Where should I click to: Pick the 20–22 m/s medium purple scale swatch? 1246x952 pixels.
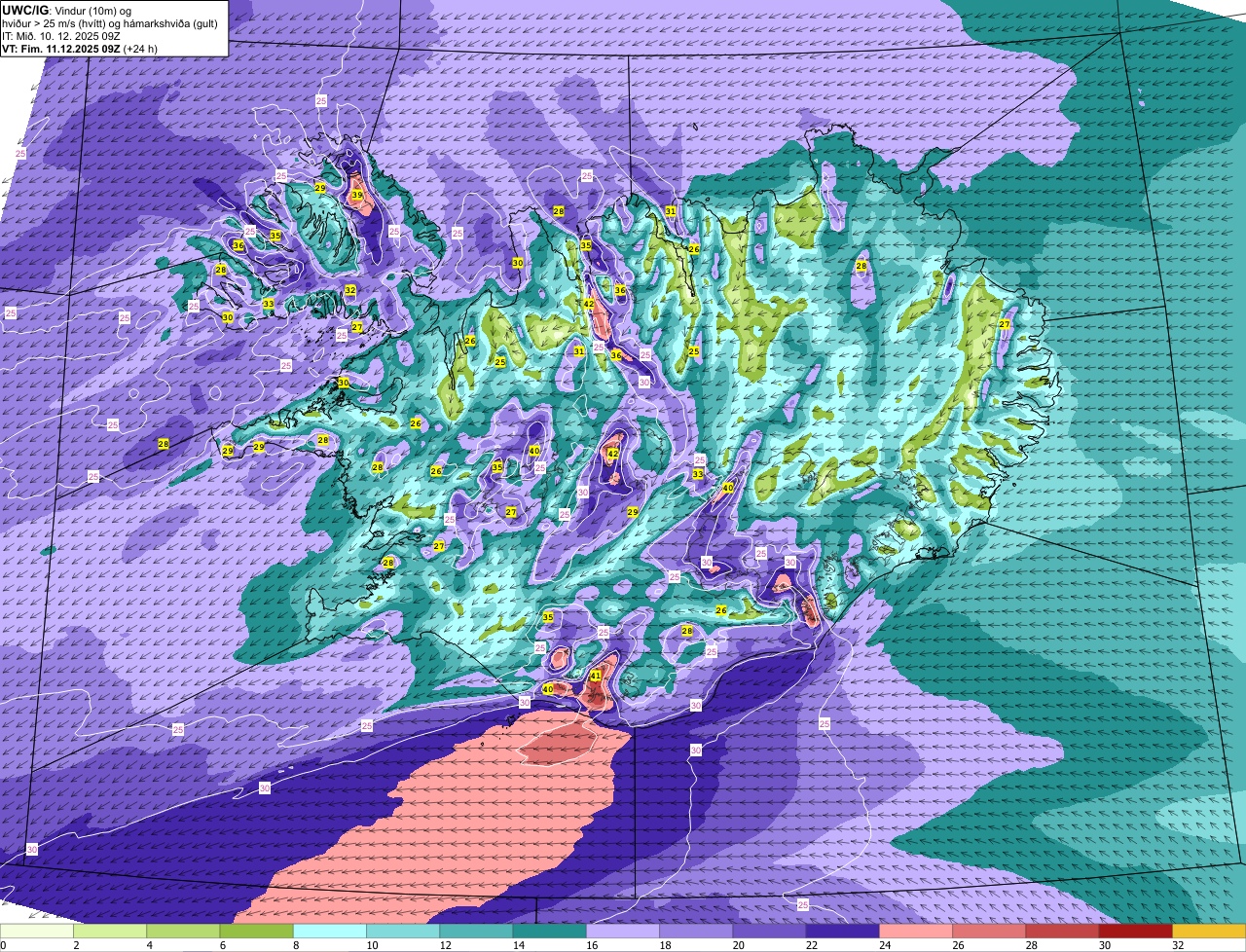coord(769,931)
